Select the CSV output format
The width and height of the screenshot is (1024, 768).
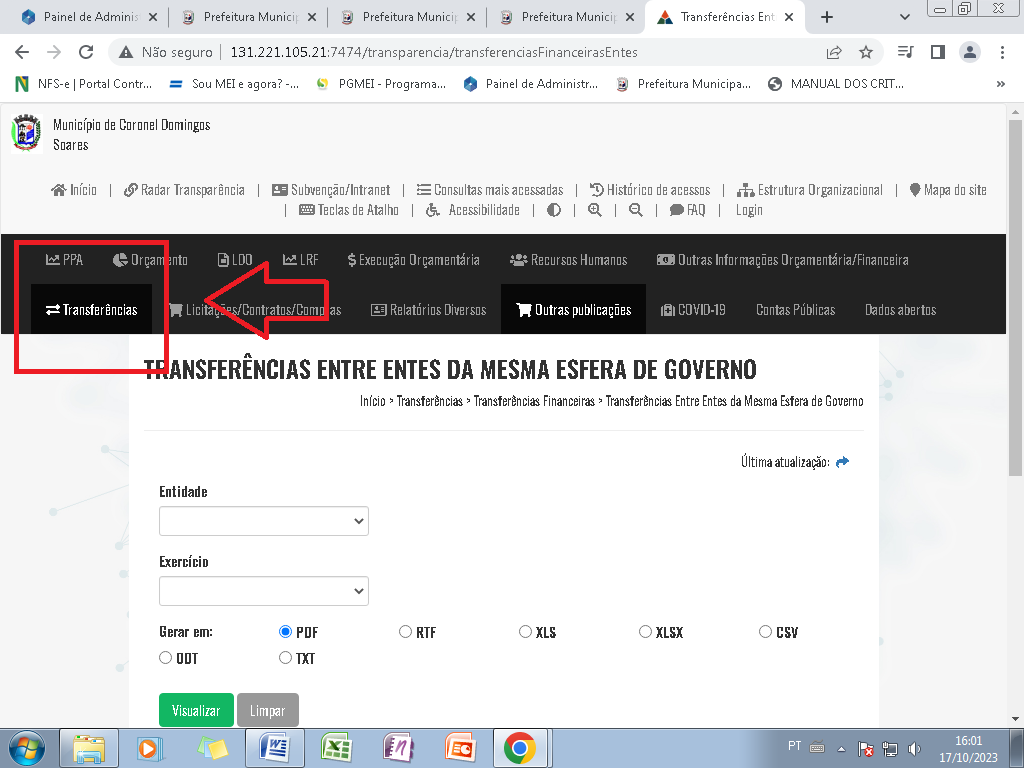[x=765, y=632]
